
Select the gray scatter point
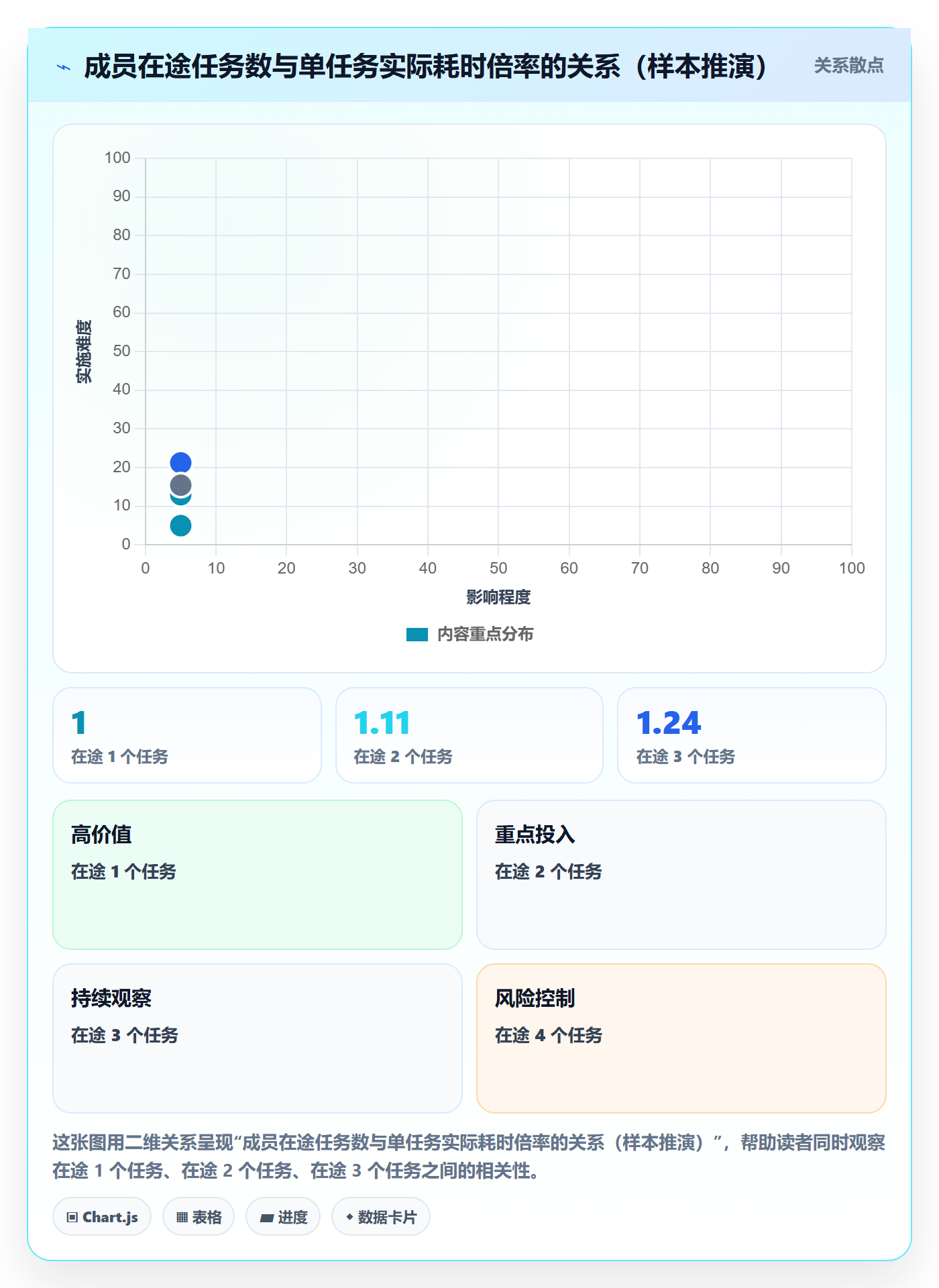tap(180, 485)
